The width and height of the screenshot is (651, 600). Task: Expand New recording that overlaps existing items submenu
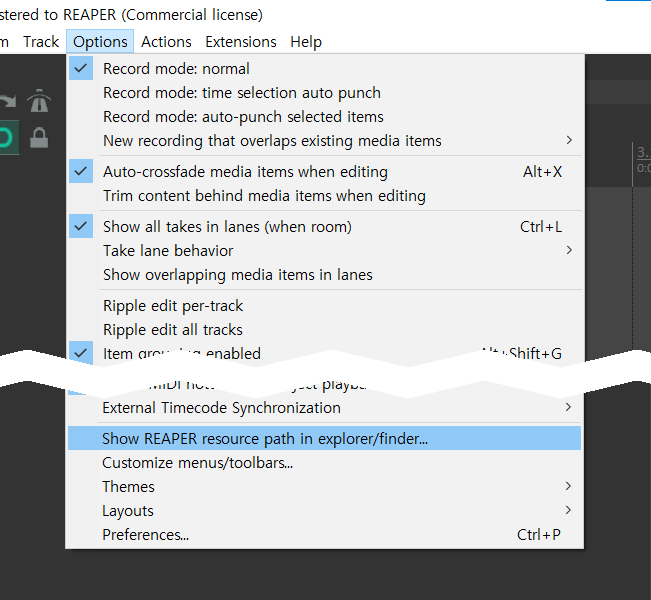[325, 141]
